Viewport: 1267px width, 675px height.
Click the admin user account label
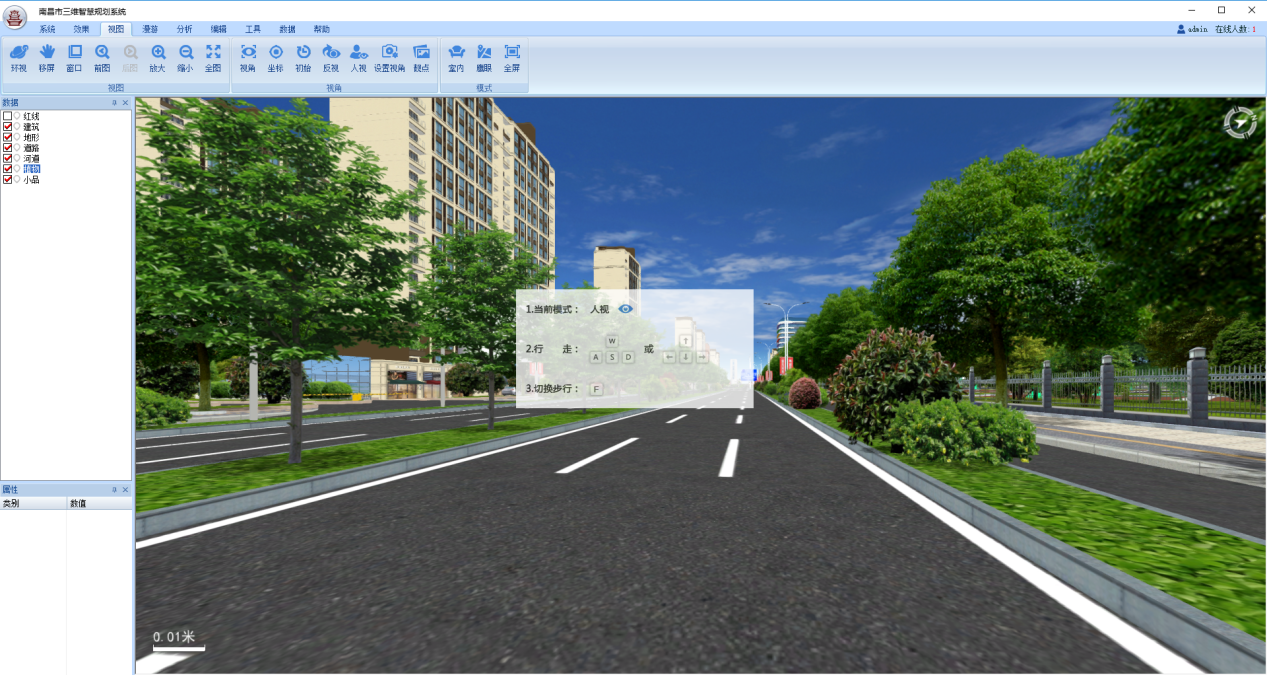[1193, 29]
